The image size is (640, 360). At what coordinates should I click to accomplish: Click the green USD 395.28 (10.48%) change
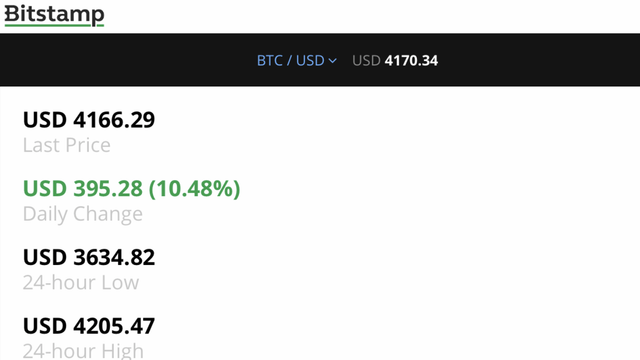pos(131,189)
